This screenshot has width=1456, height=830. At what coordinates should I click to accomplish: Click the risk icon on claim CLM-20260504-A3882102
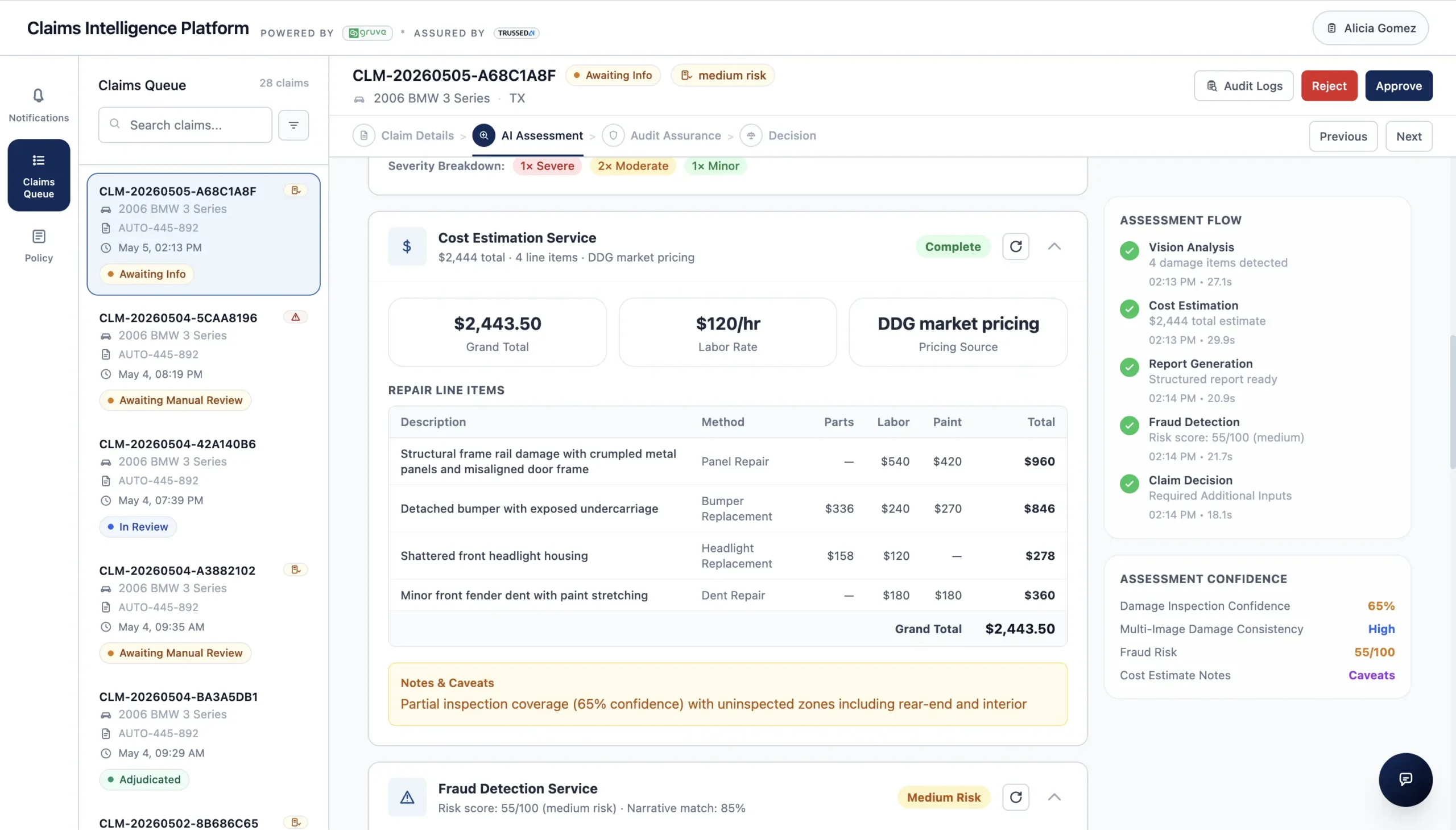click(x=296, y=569)
